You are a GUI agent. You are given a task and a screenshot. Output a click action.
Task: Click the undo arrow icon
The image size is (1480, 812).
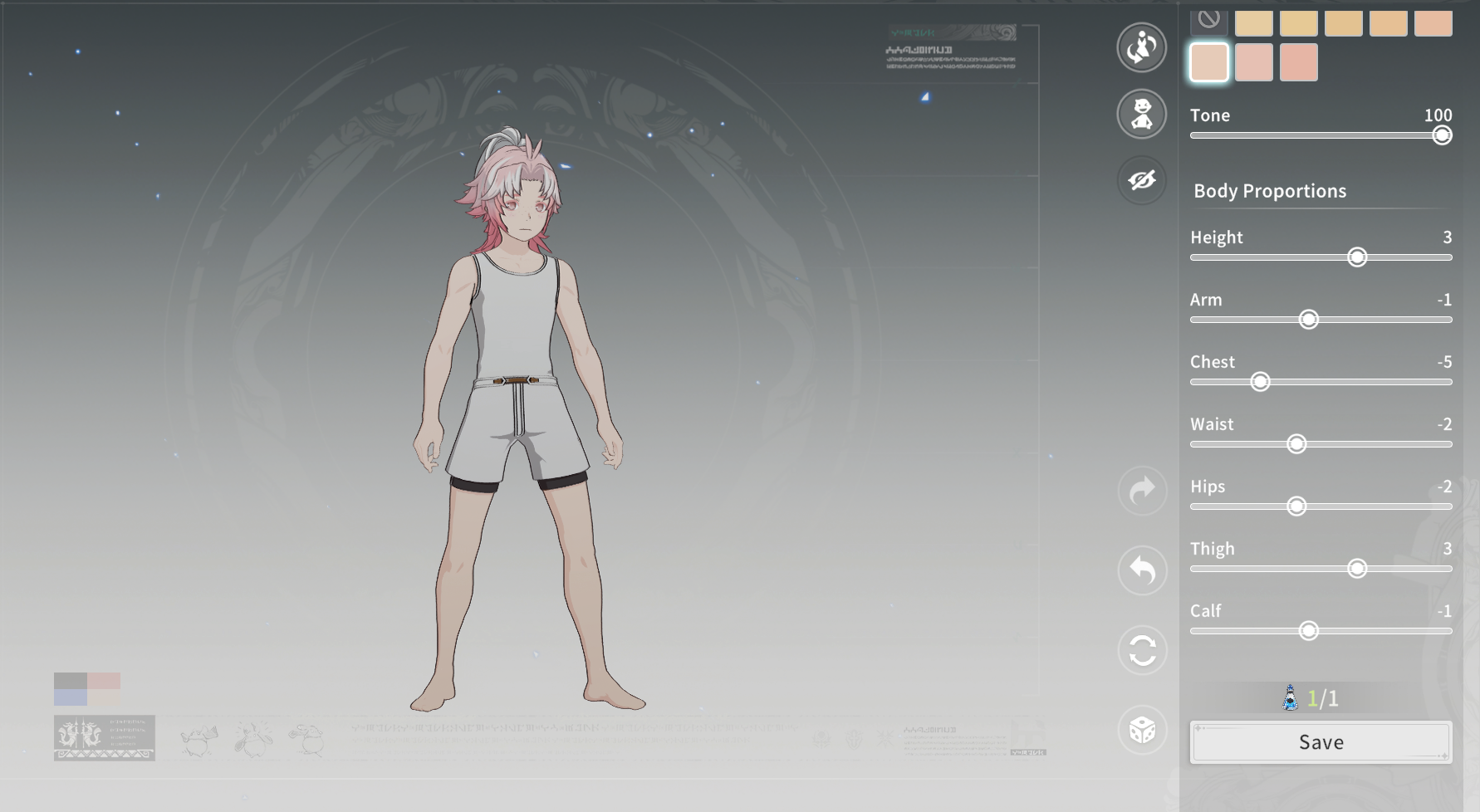1143,570
